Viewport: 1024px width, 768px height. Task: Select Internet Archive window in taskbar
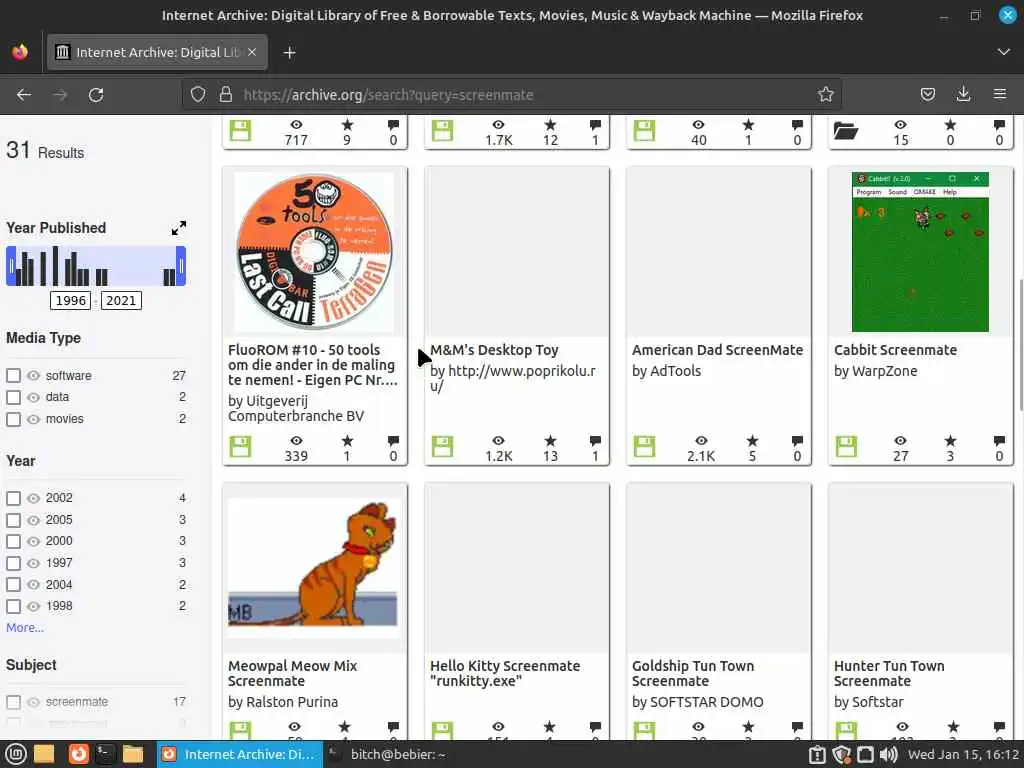click(x=240, y=754)
